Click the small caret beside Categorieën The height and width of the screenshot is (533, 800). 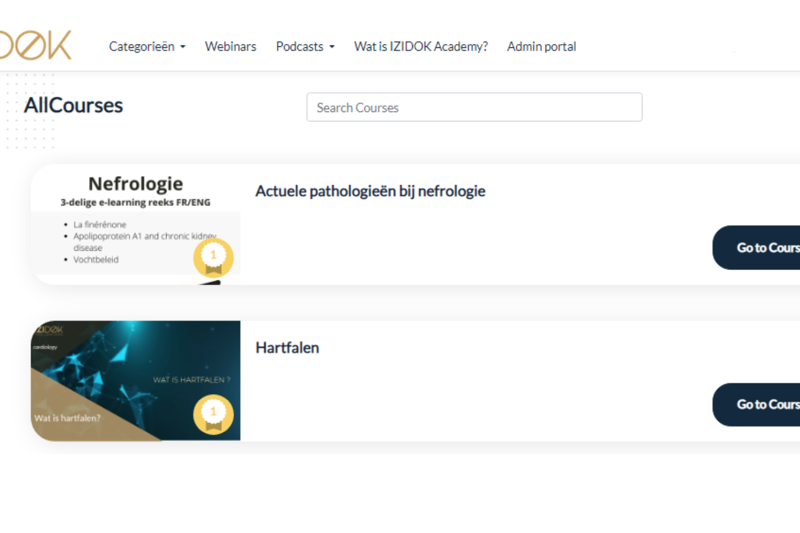[x=183, y=47]
